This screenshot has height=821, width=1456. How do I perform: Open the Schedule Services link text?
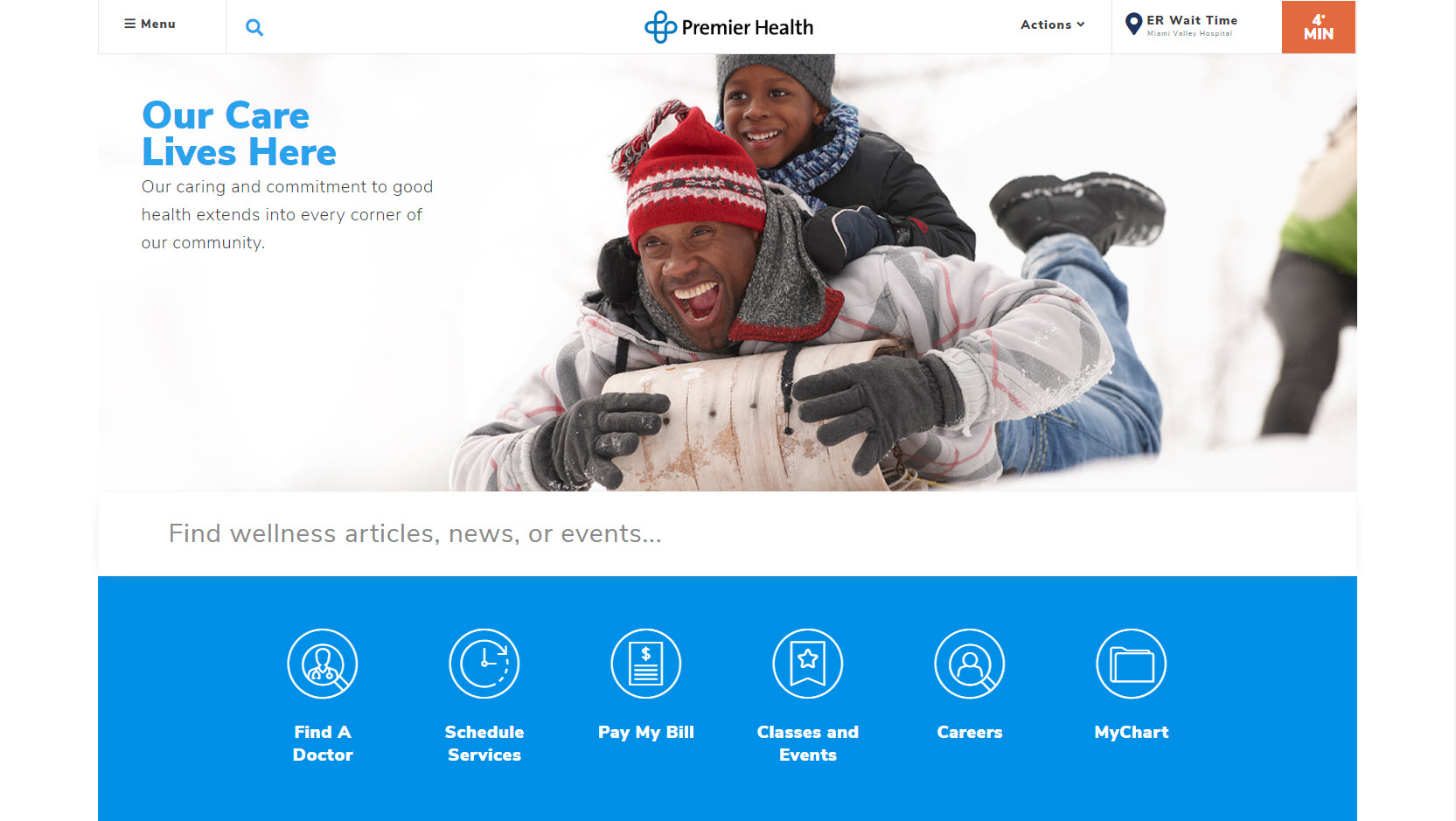[484, 743]
